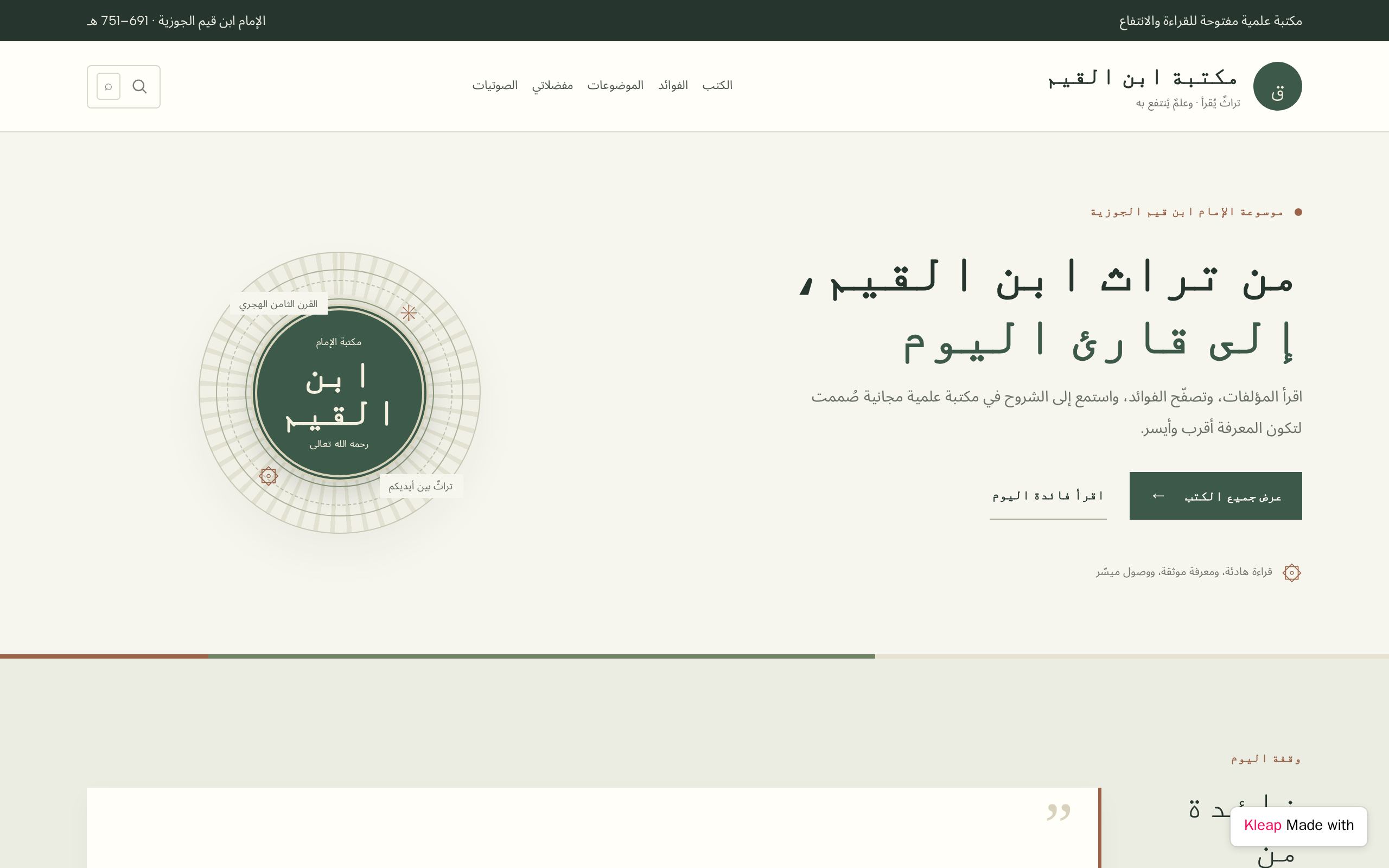Open the الفوائد menu item
Screen dimensions: 1389x868
[x=673, y=86]
